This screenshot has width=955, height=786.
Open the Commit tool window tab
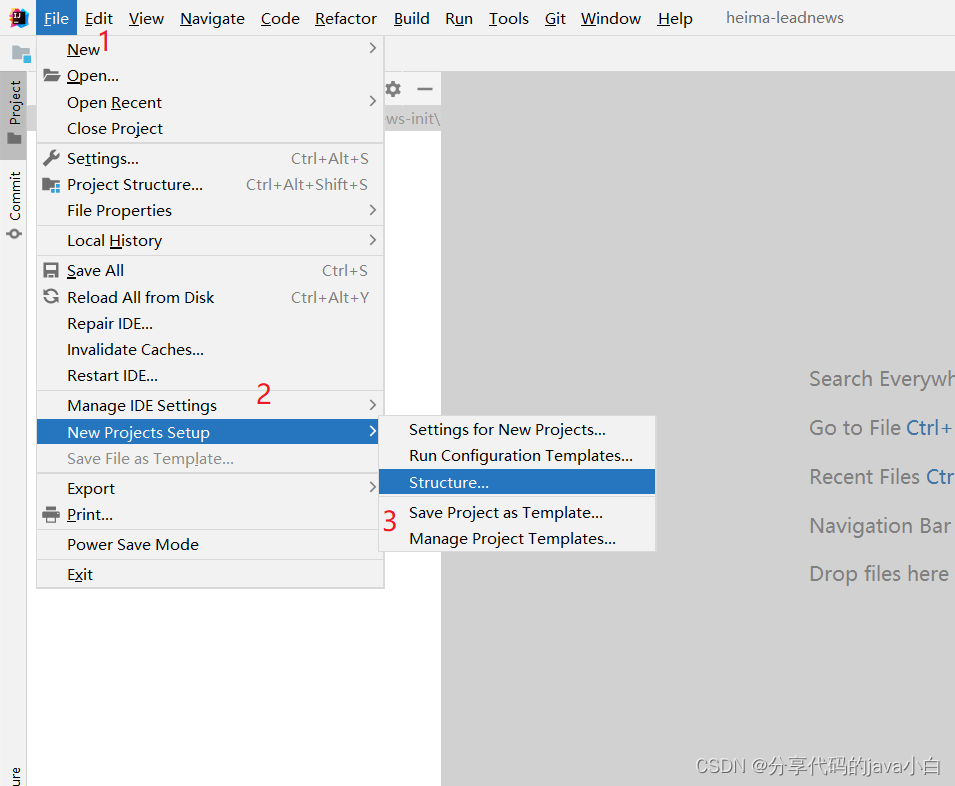[x=14, y=206]
